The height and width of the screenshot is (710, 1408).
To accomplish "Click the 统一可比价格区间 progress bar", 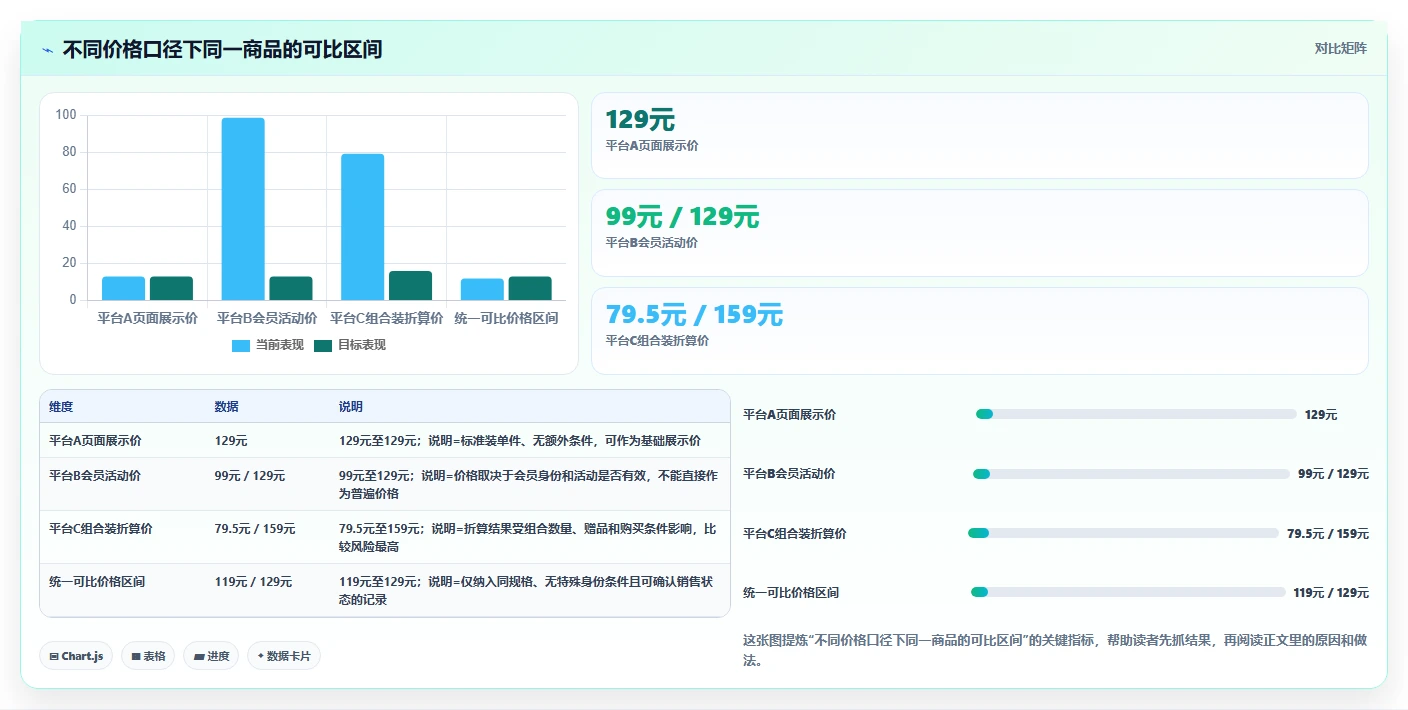I will click(1128, 592).
